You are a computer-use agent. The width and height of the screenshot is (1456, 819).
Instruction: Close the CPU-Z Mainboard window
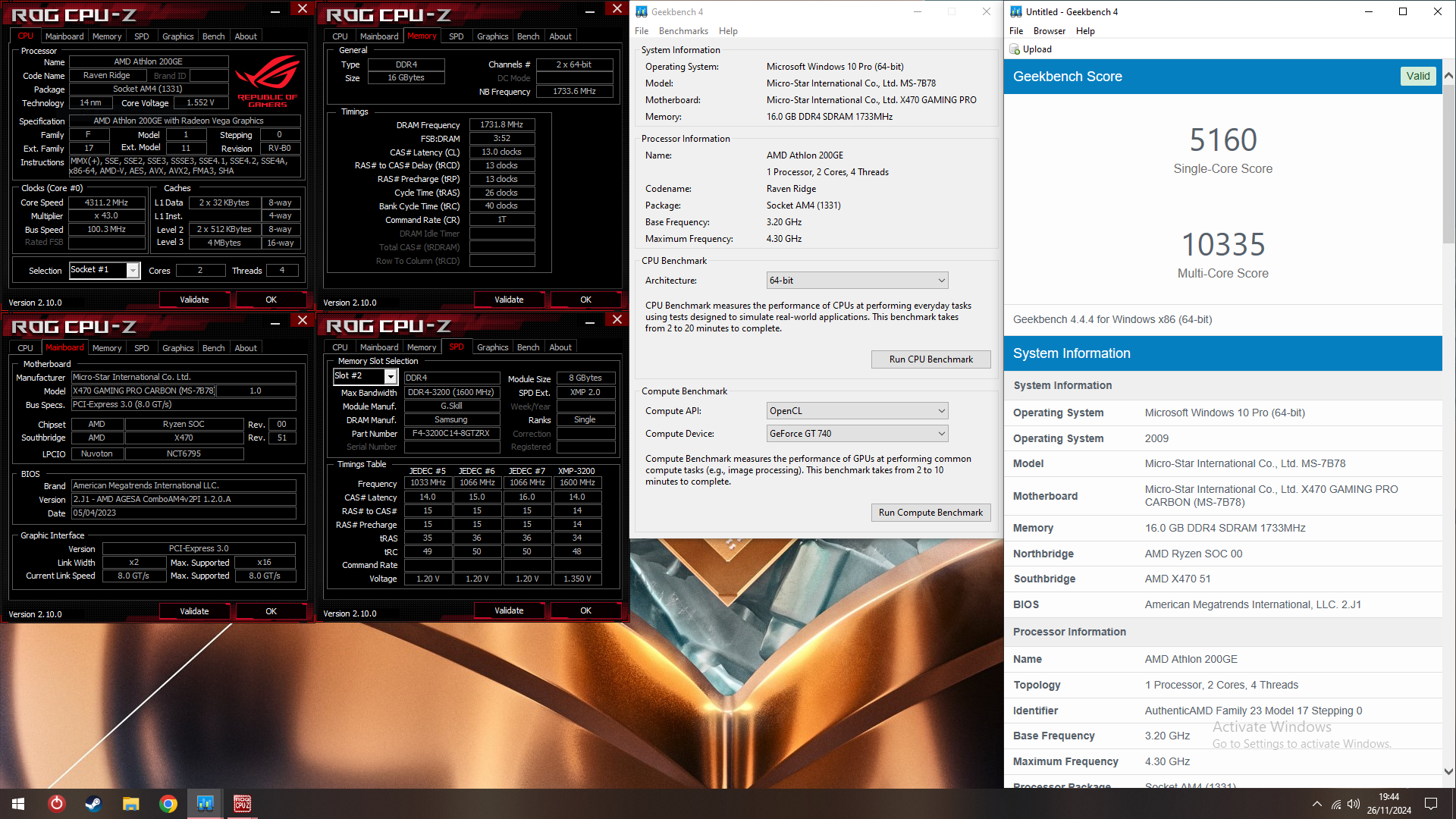(x=303, y=320)
